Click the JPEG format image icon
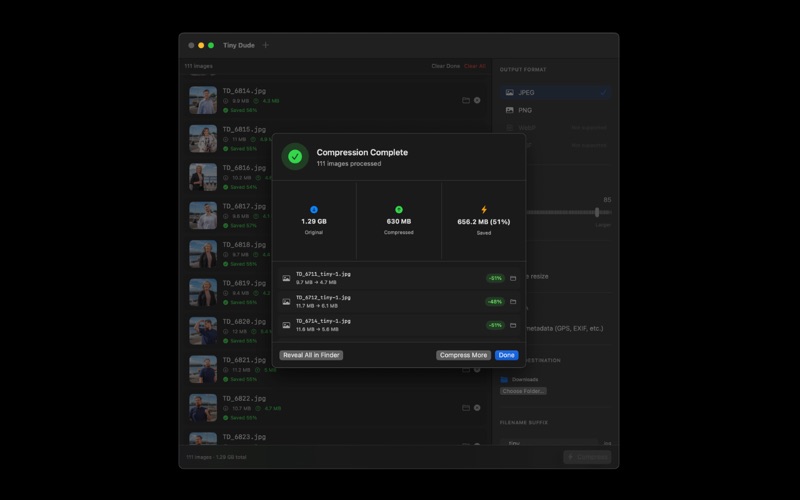The height and width of the screenshot is (500, 800). coord(509,92)
